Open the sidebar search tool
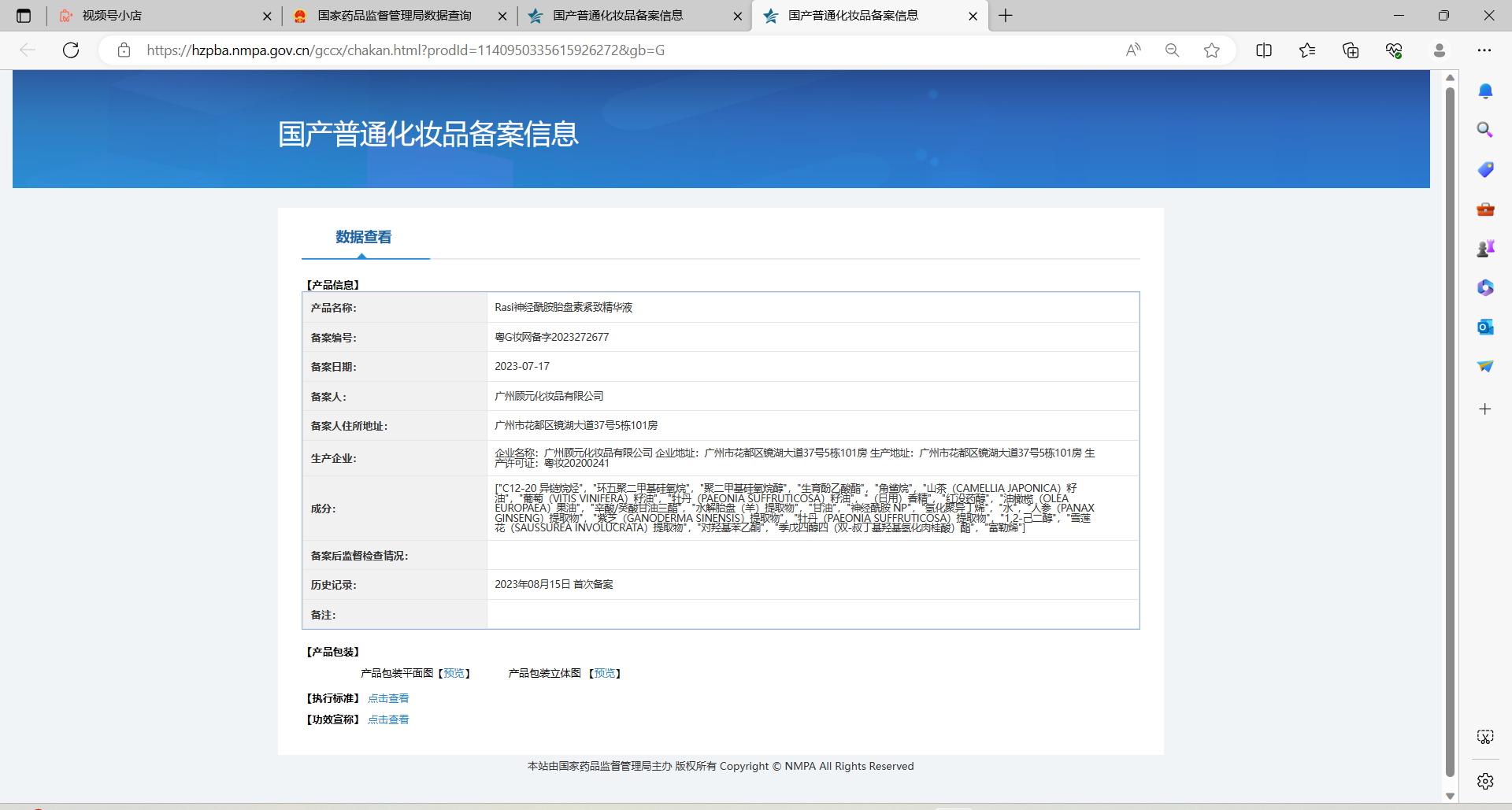The height and width of the screenshot is (810, 1512). pyautogui.click(x=1484, y=130)
